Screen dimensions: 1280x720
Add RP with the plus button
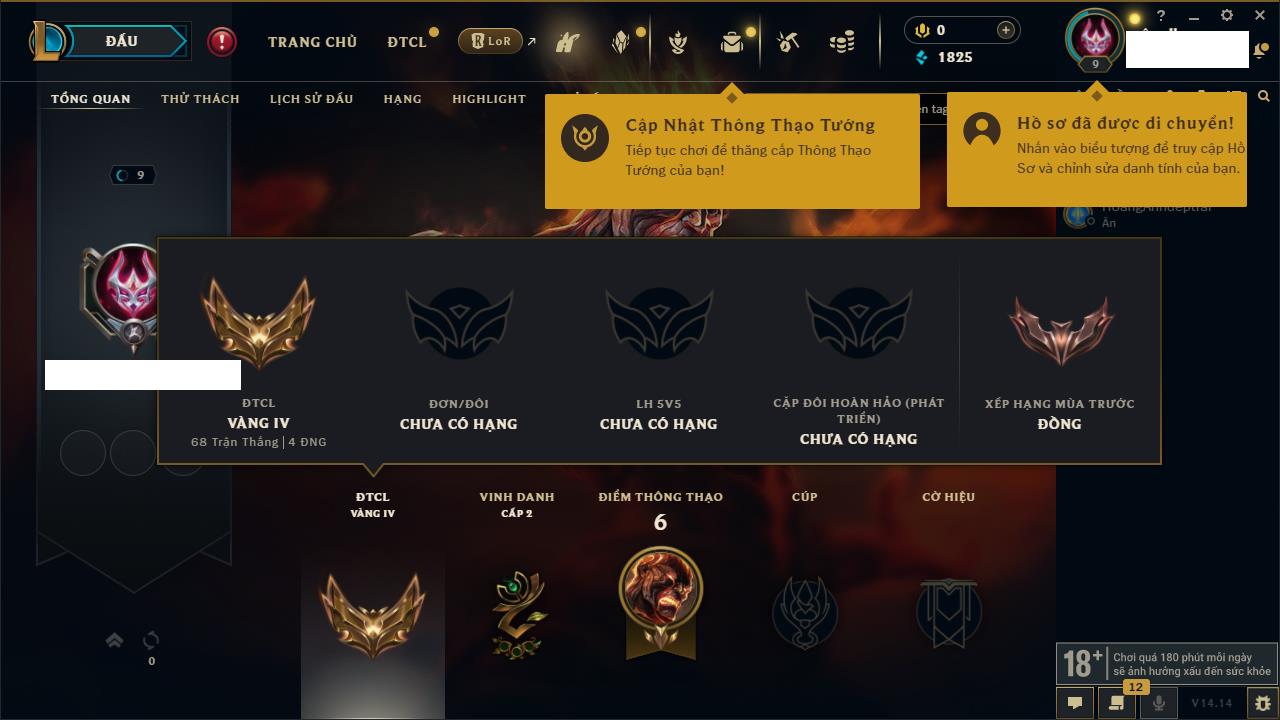[1006, 30]
